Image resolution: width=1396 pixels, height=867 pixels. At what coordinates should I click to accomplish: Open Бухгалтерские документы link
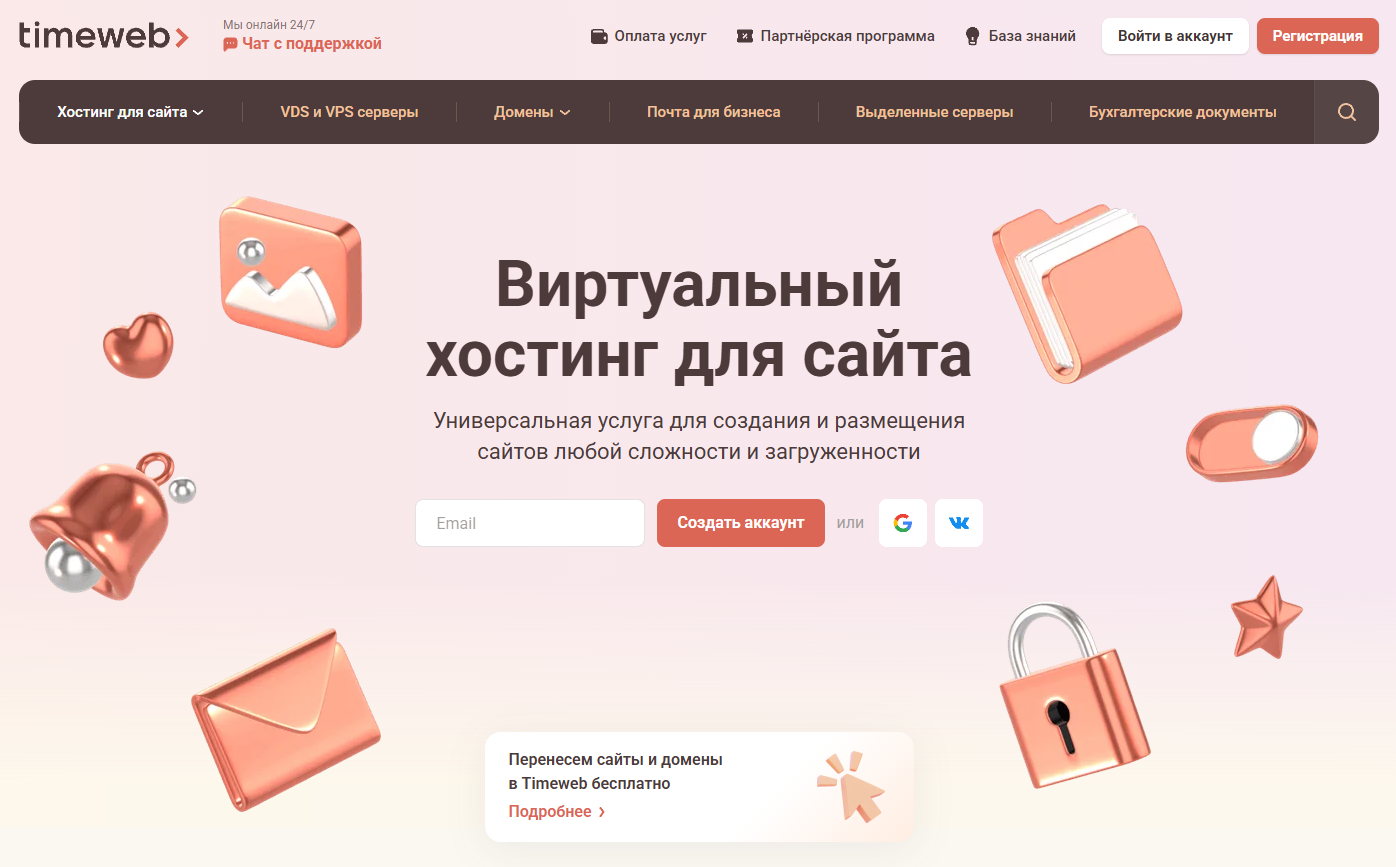[x=1183, y=112]
